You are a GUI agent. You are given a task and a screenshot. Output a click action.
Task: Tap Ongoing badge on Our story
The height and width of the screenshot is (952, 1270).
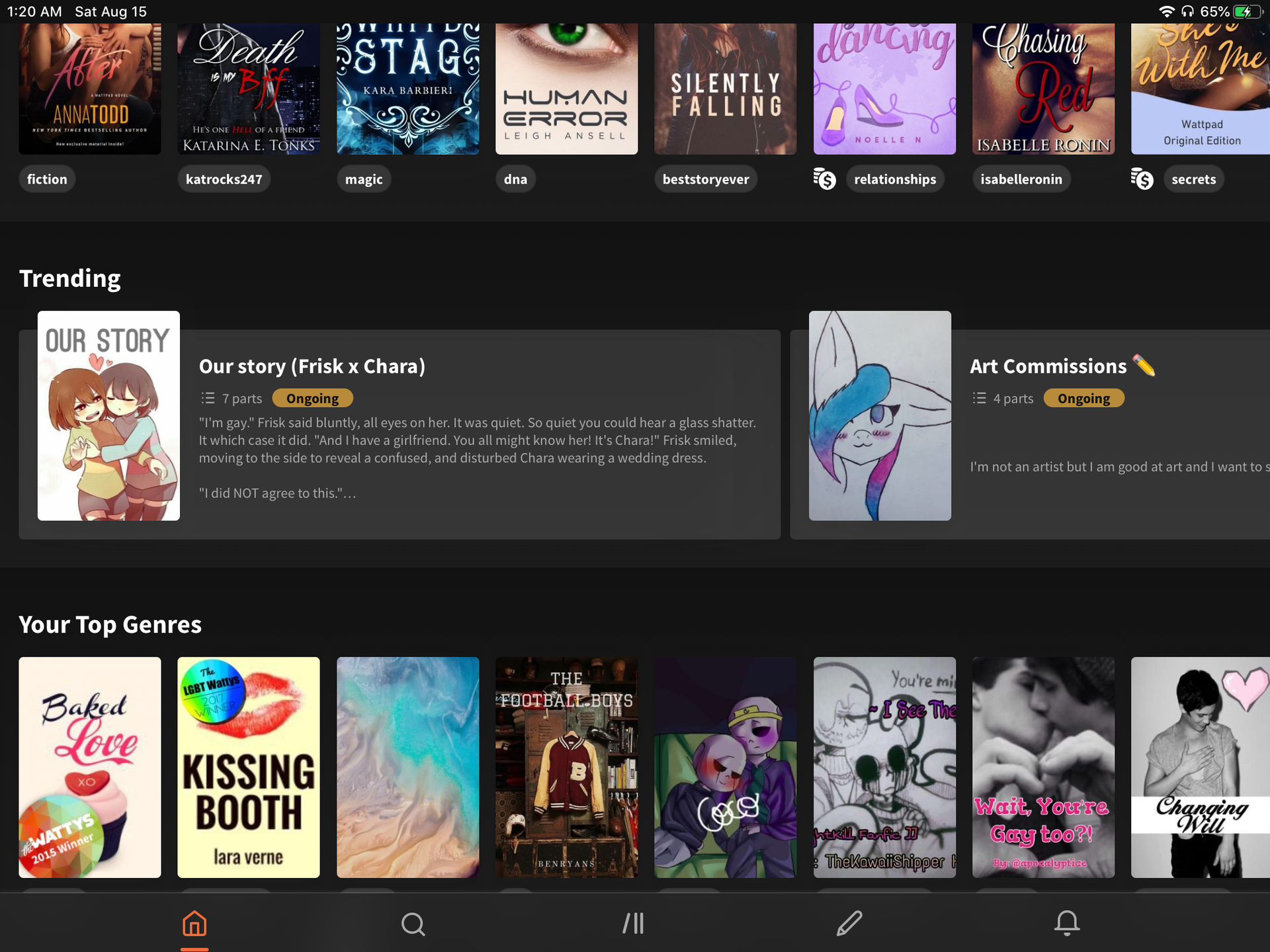coord(312,398)
